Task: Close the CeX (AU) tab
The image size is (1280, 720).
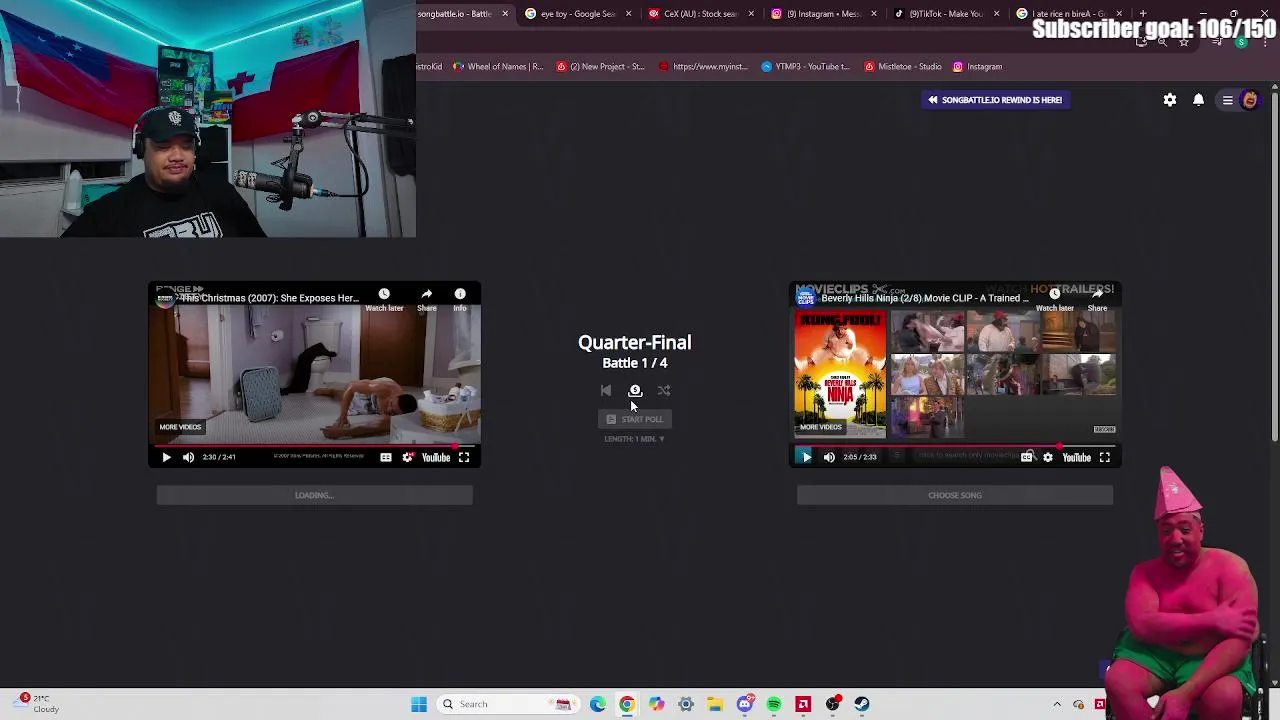Action: tap(751, 14)
